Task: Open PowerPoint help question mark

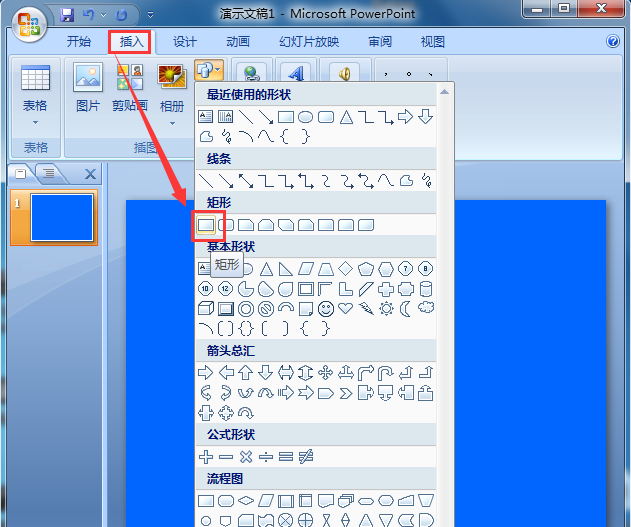Action: pos(613,41)
